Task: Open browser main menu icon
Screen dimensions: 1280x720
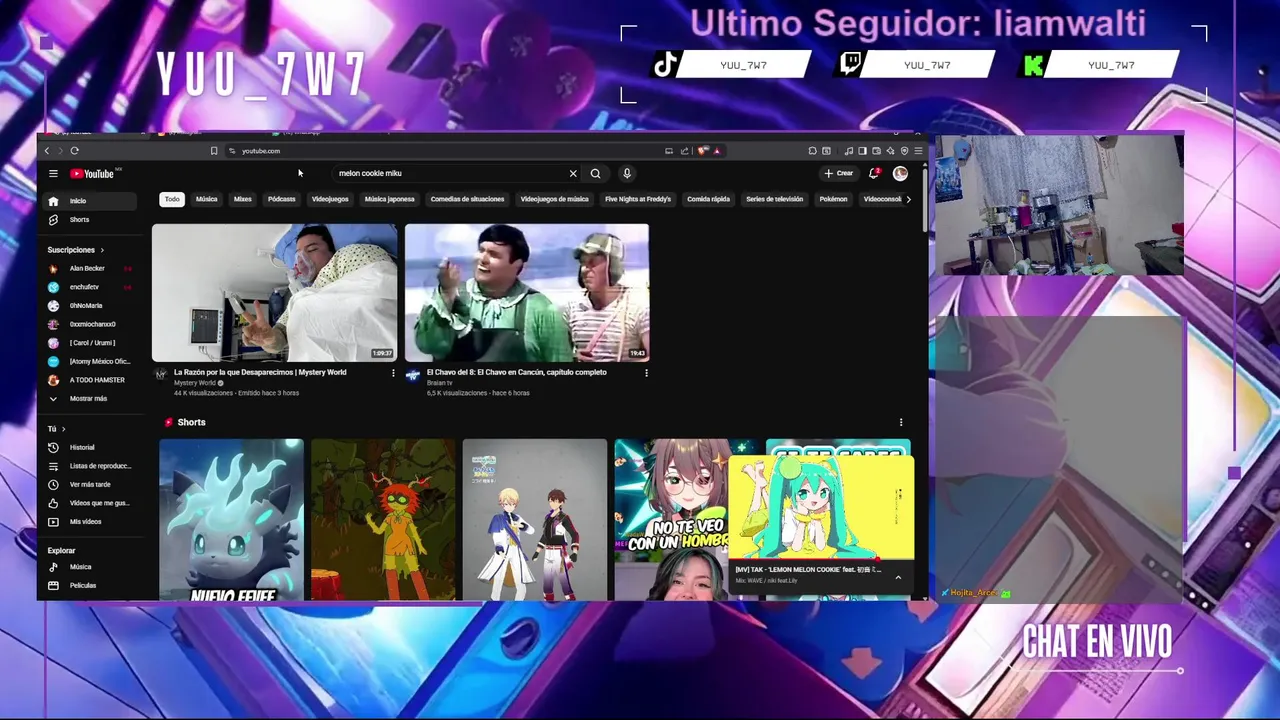Action: pyautogui.click(x=918, y=151)
